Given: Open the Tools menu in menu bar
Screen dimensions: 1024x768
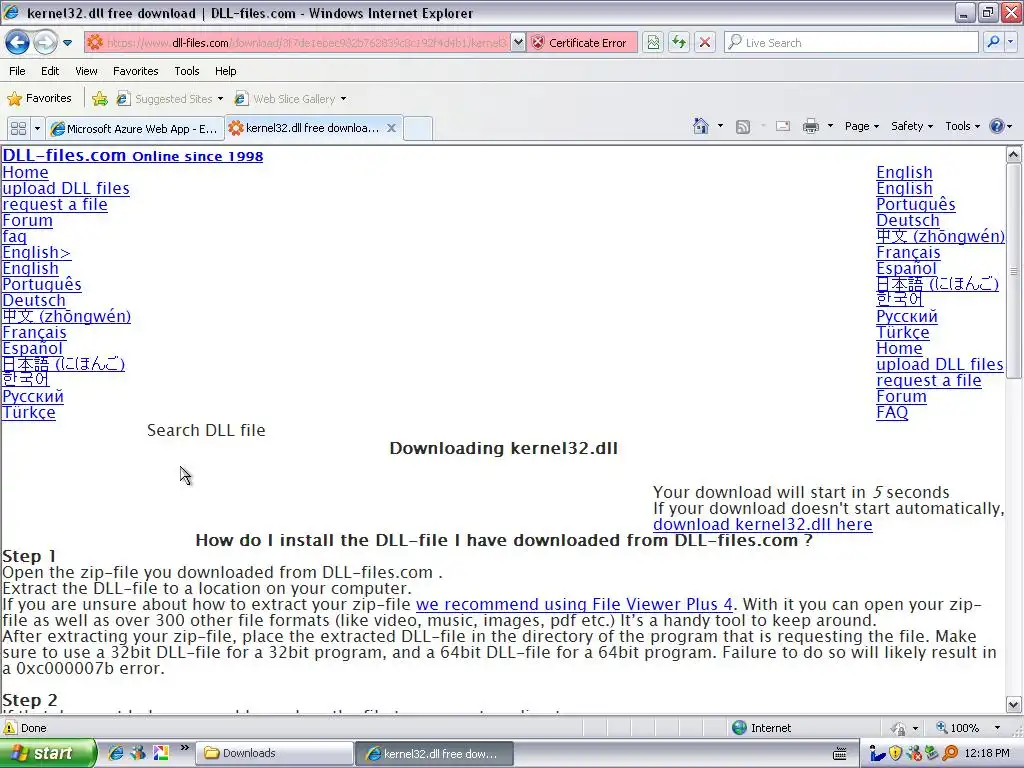Looking at the screenshot, I should click(187, 71).
